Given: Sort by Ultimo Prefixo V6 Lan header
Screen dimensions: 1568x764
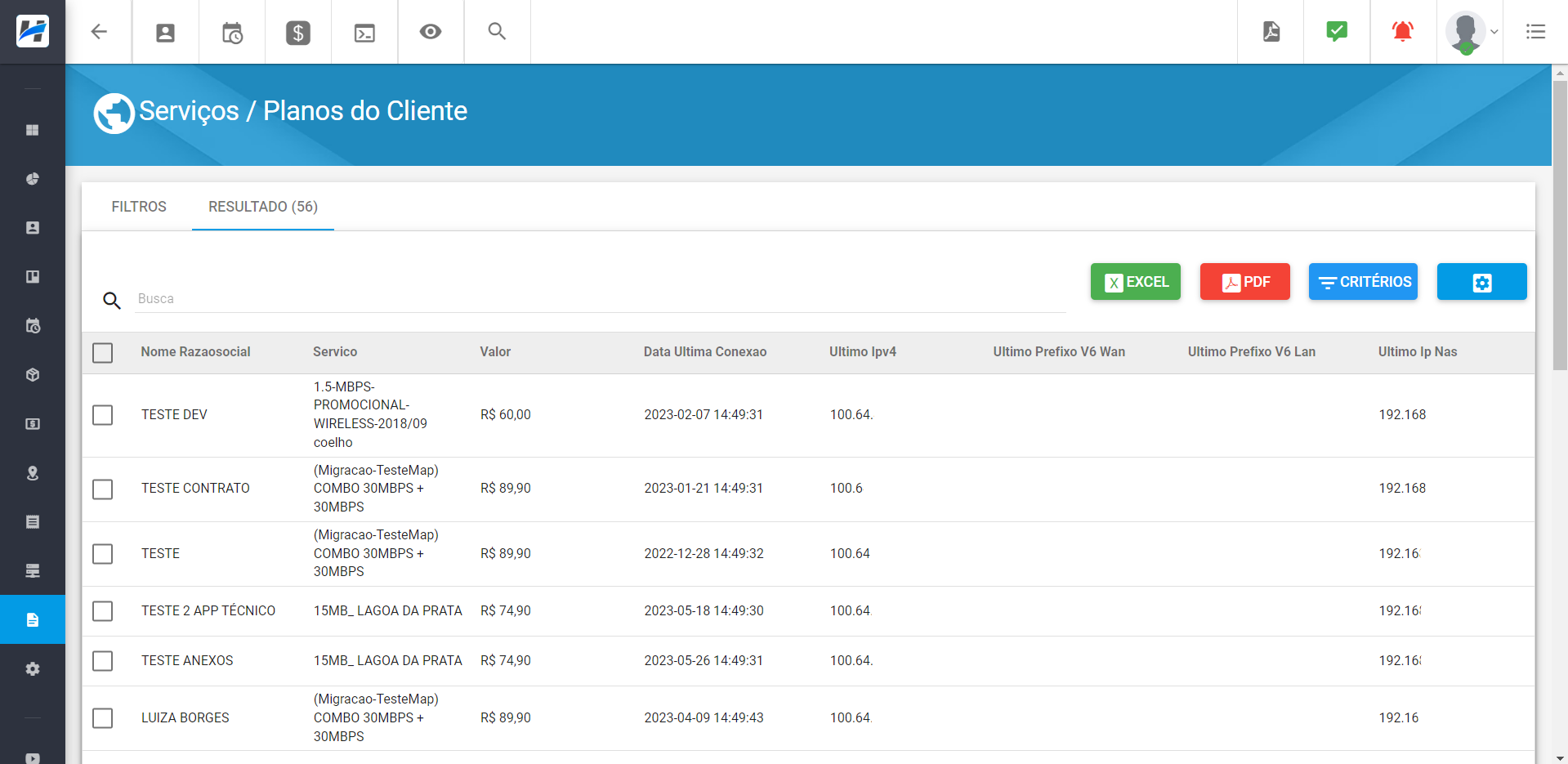Looking at the screenshot, I should tap(1252, 352).
